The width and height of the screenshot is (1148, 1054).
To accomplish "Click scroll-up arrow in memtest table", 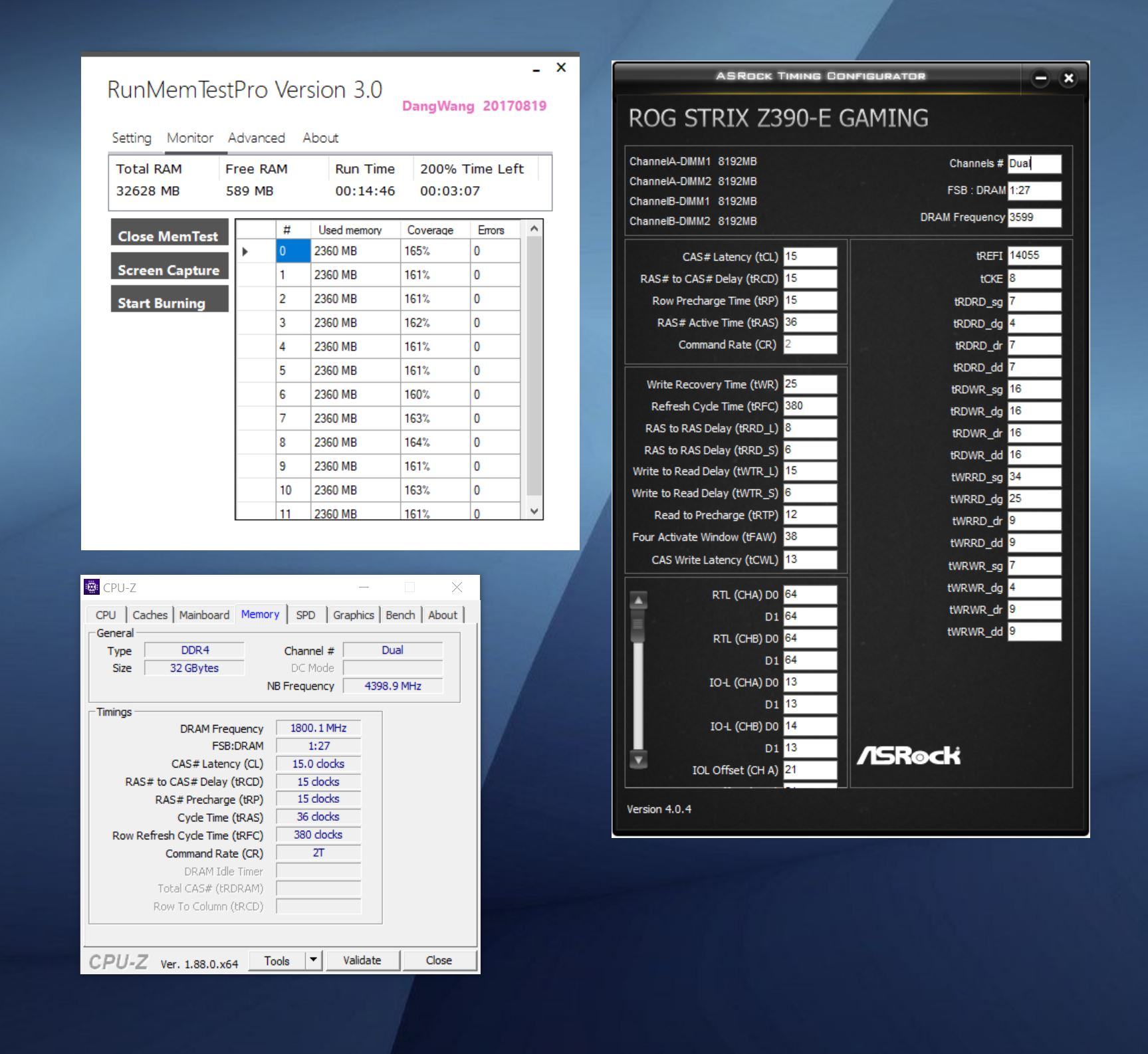I will (x=534, y=229).
